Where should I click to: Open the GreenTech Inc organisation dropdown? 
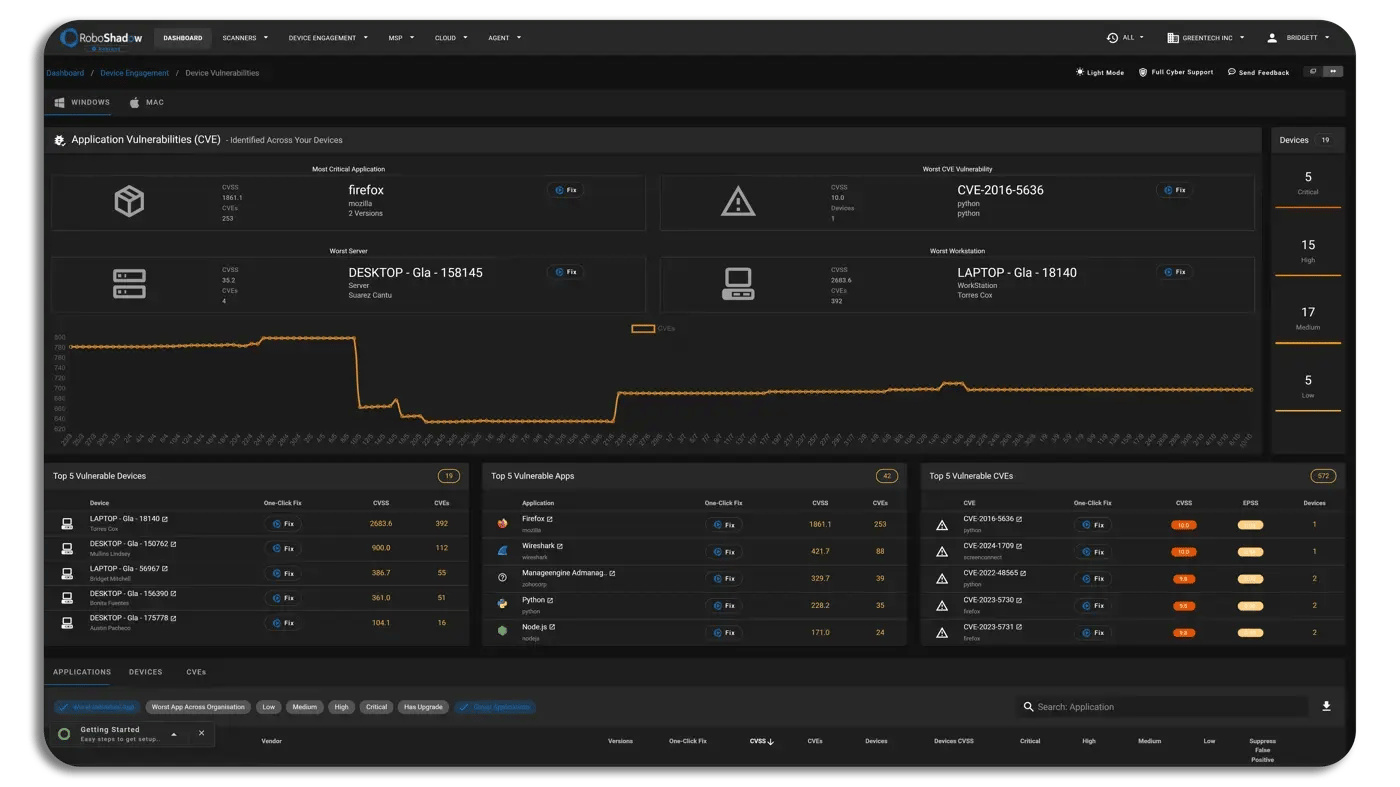1205,38
